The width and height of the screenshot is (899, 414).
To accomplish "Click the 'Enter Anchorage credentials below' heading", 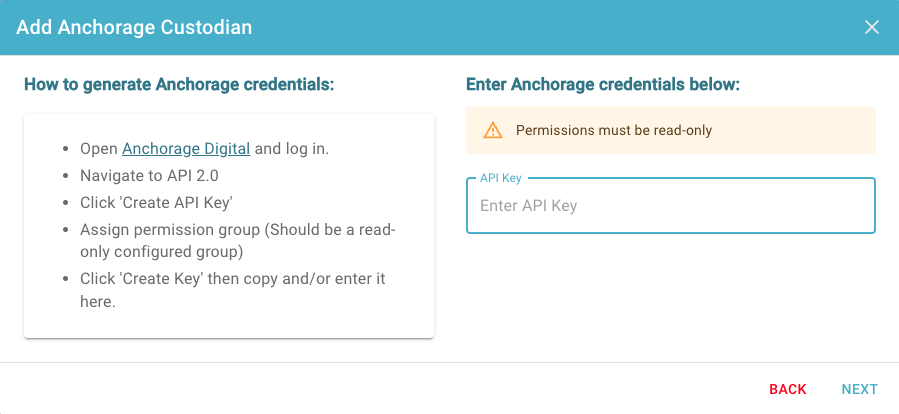I will [x=603, y=85].
